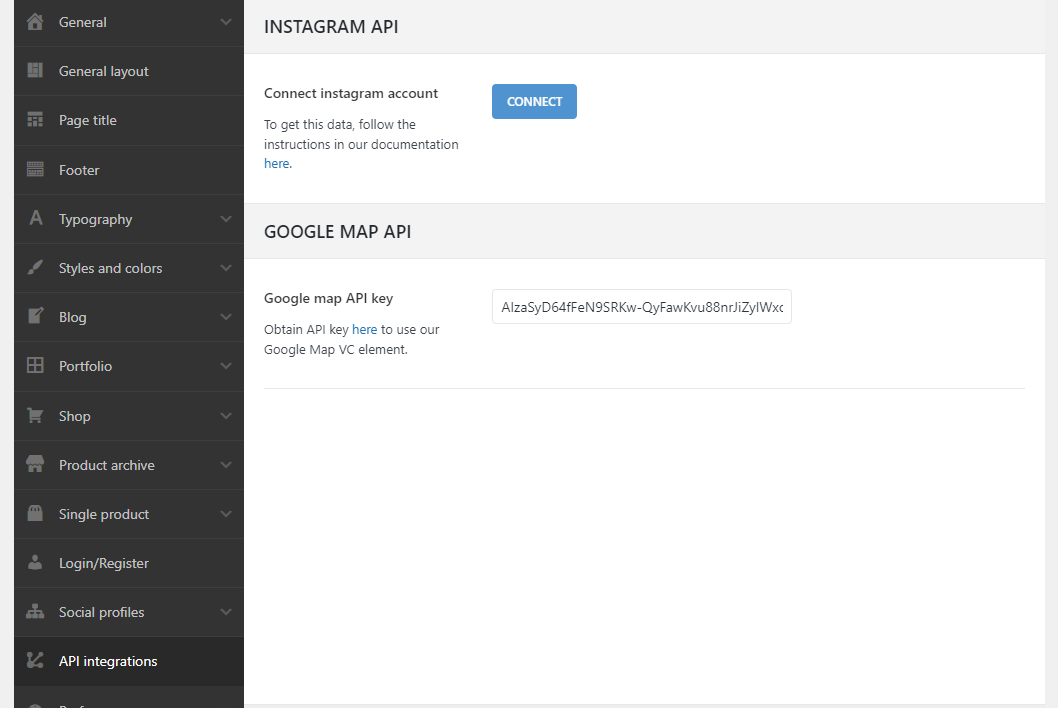This screenshot has width=1058, height=708.
Task: Click the Single product bag icon
Action: point(35,513)
